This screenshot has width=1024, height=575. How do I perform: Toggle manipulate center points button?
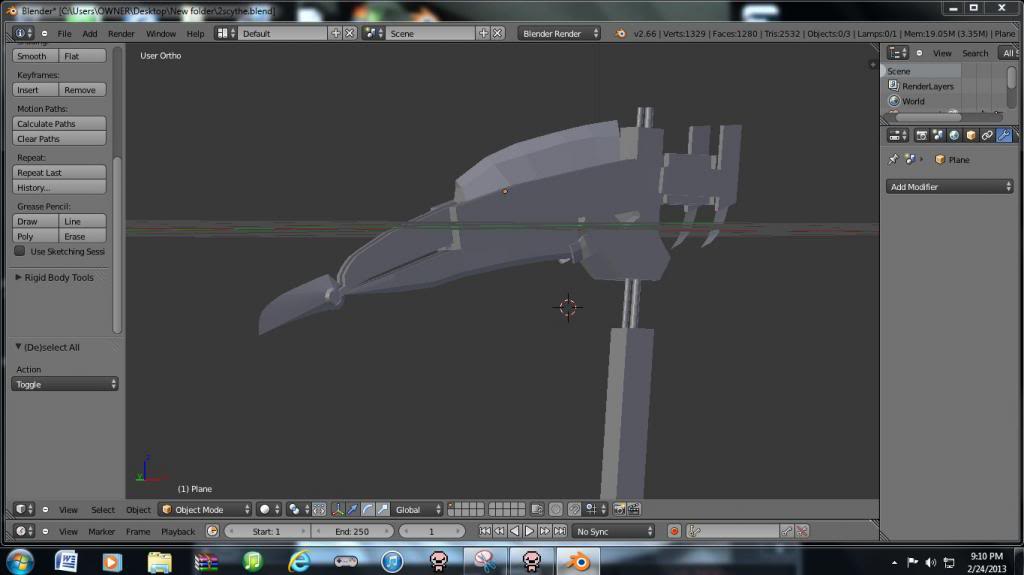coord(319,510)
